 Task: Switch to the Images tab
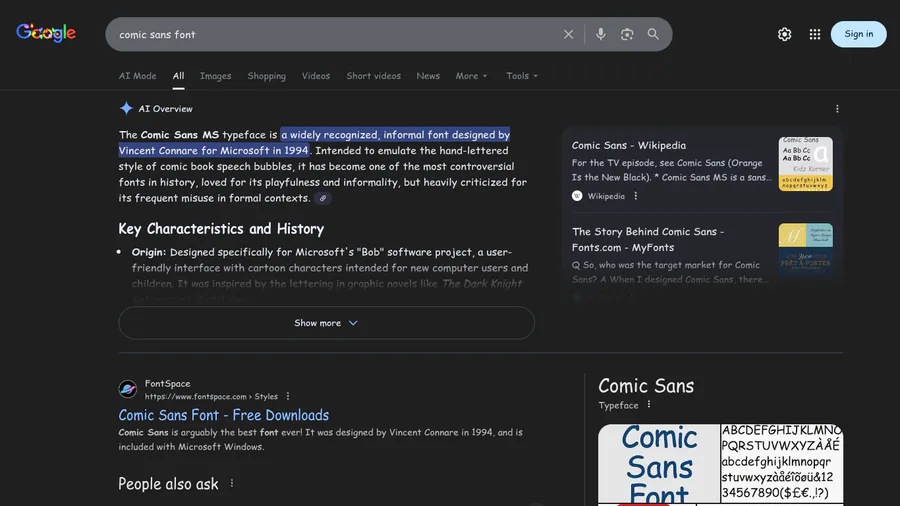pyautogui.click(x=215, y=76)
